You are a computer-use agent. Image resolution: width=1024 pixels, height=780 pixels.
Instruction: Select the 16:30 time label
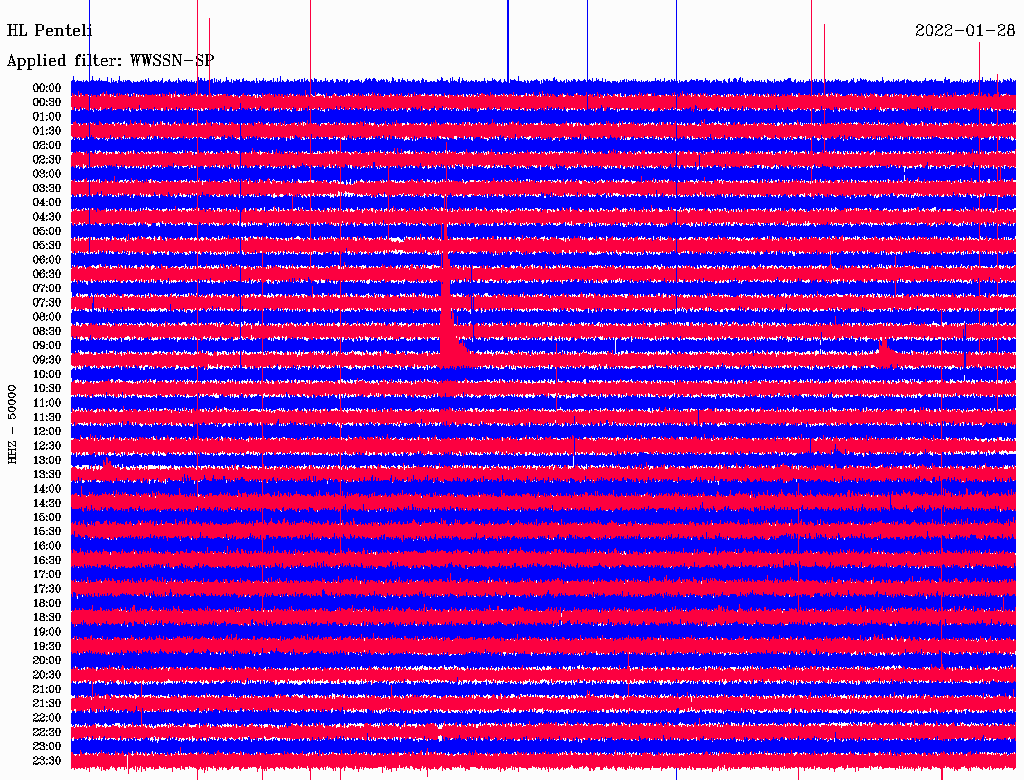(x=47, y=561)
